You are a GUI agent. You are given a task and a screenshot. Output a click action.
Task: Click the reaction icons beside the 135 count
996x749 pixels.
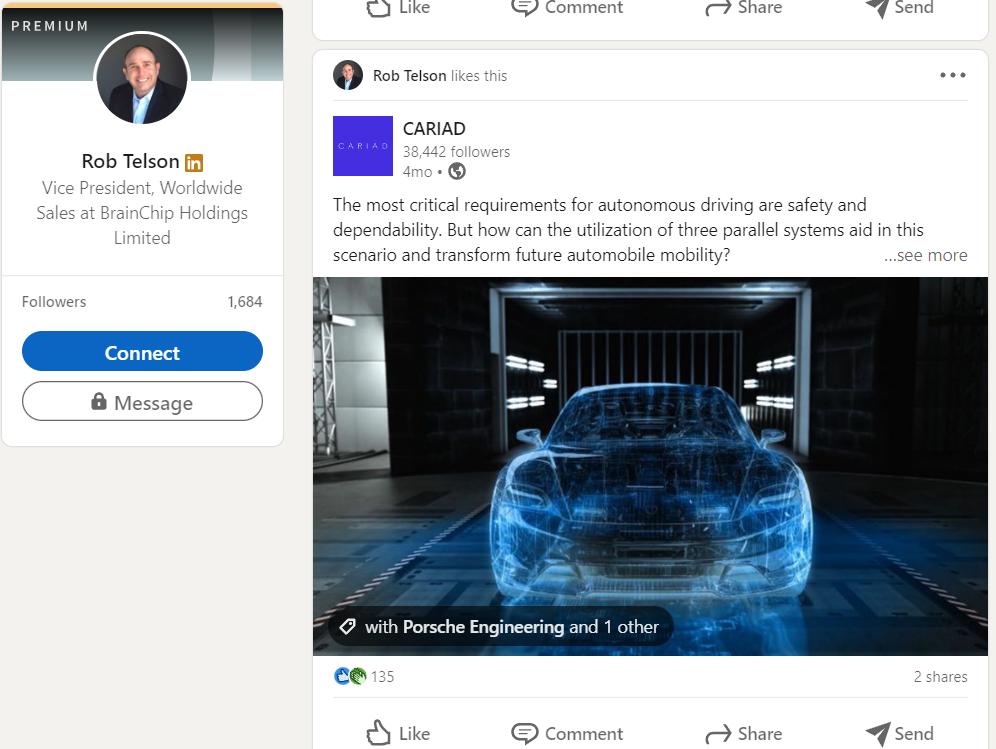(350, 676)
